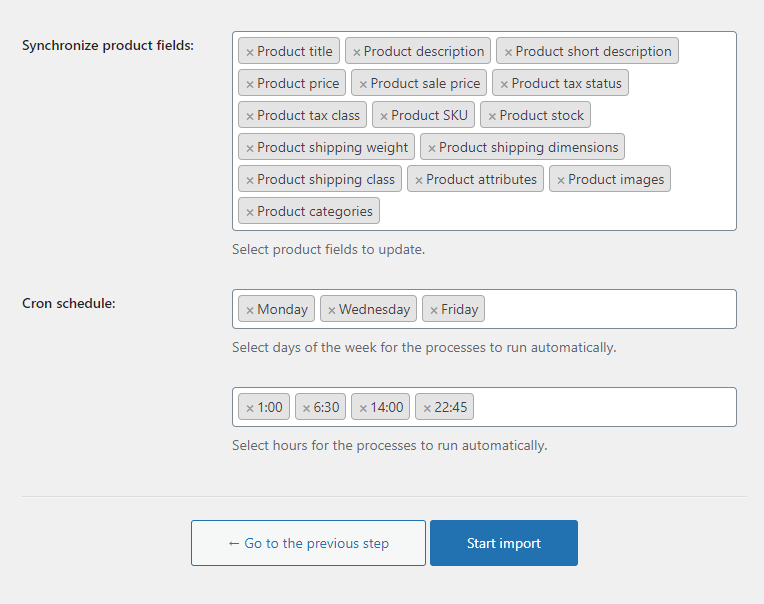
Task: Click the Cron schedule label
Action: 69,303
